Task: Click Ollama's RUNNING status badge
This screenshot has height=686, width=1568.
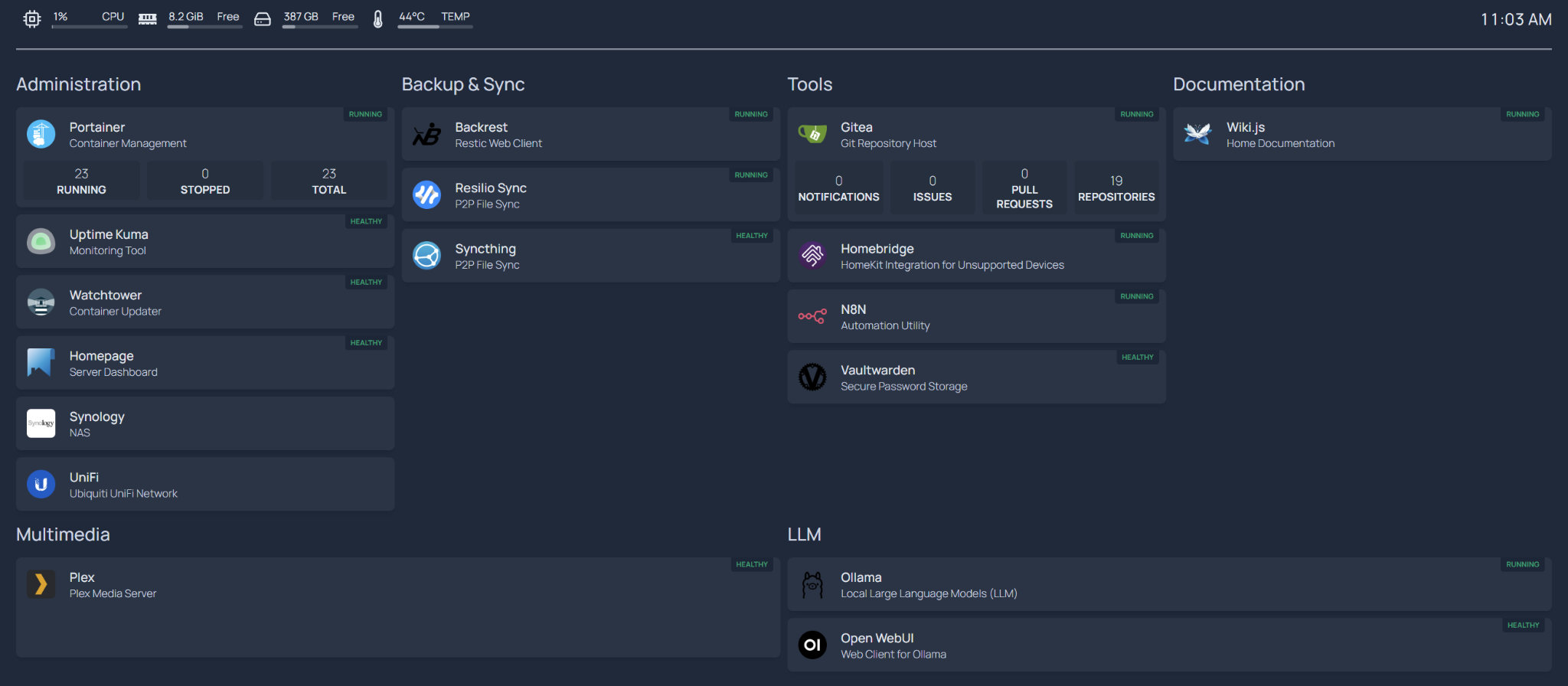Action: click(x=1523, y=564)
